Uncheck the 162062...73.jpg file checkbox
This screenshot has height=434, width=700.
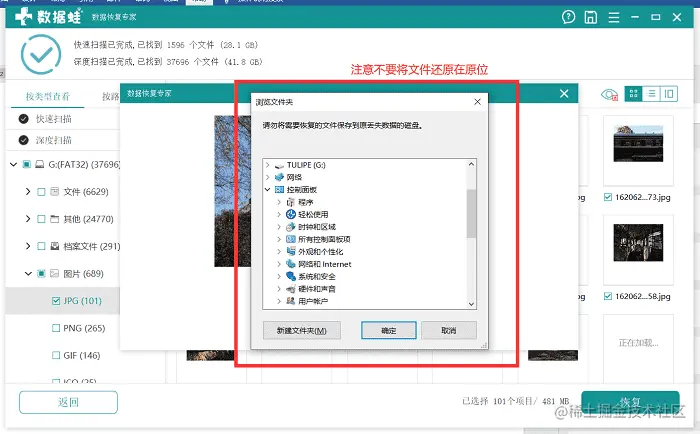(x=608, y=197)
